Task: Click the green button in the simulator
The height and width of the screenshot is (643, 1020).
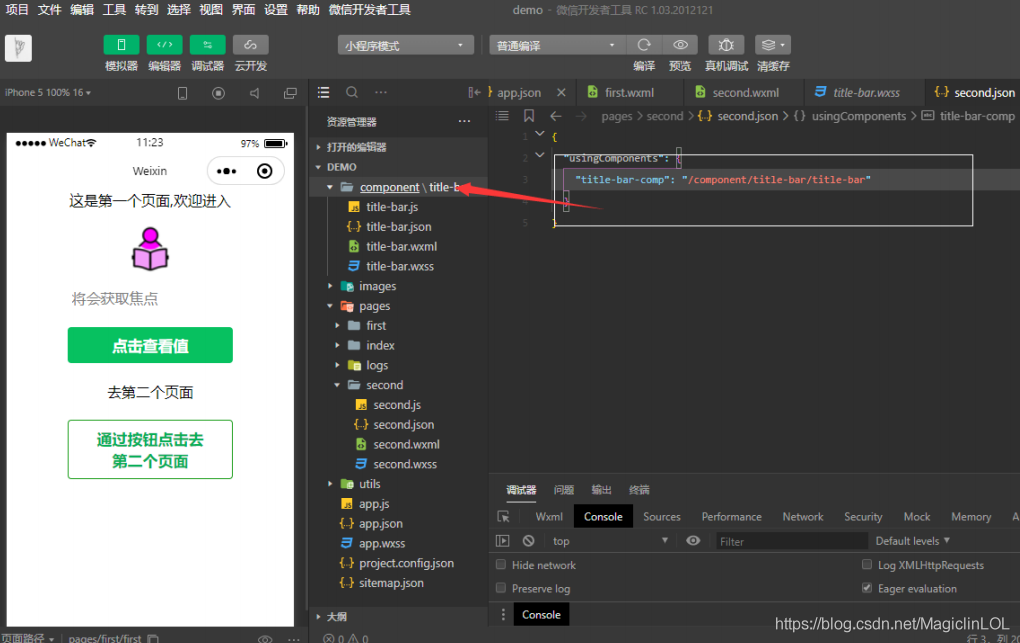Action: [x=150, y=345]
